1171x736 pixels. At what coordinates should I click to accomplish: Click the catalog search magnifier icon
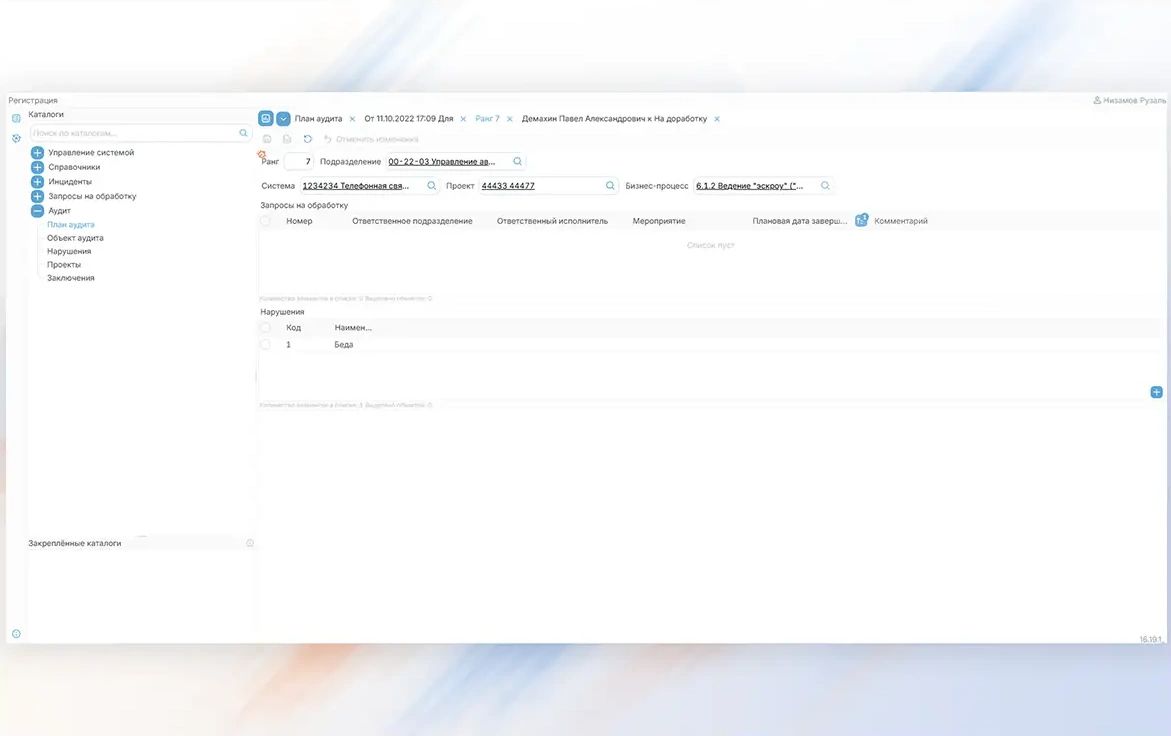tap(243, 133)
